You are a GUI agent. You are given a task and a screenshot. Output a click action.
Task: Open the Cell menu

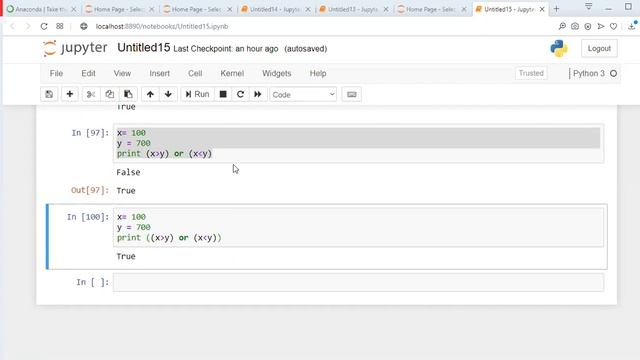point(195,73)
